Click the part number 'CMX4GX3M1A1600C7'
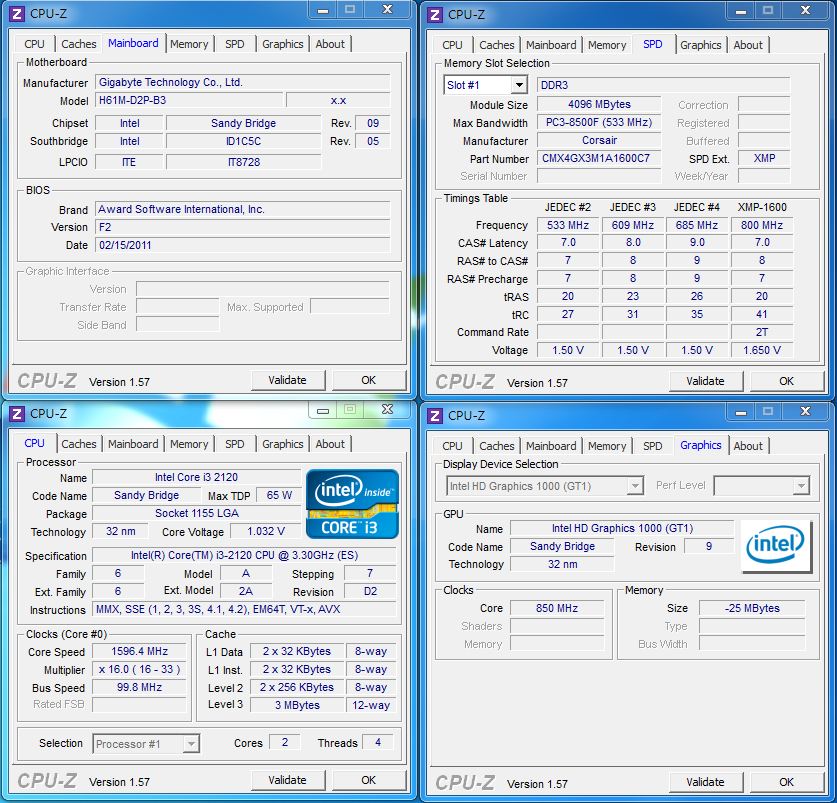837x803 pixels. point(599,158)
